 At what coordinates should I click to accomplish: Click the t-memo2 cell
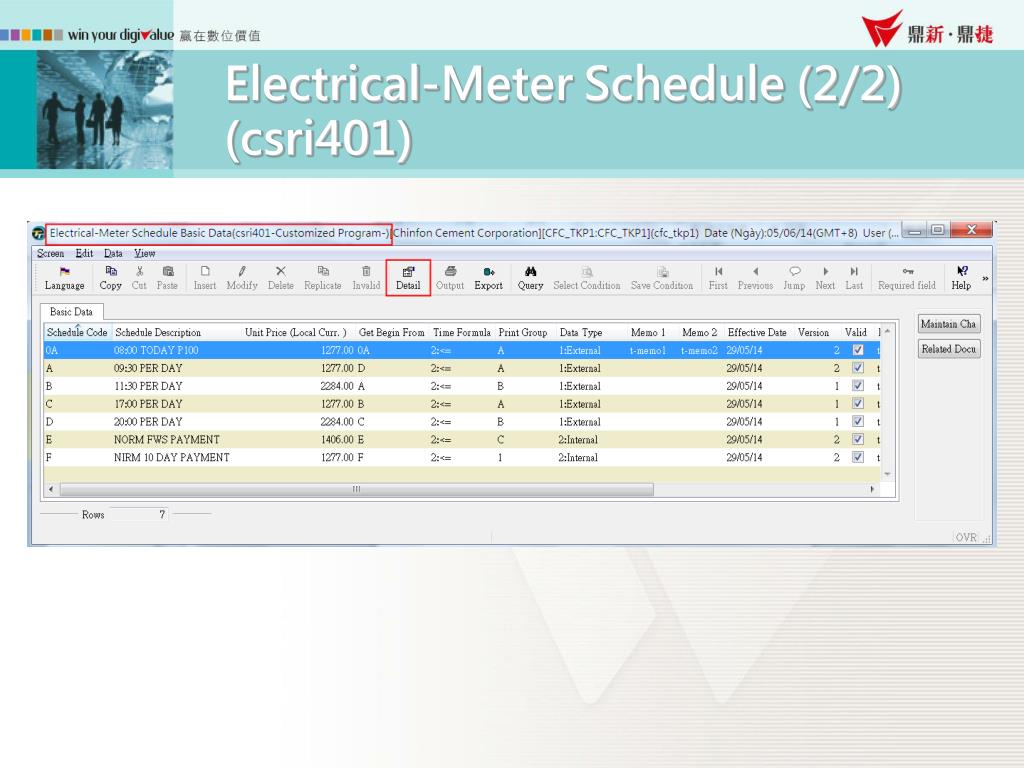point(699,351)
